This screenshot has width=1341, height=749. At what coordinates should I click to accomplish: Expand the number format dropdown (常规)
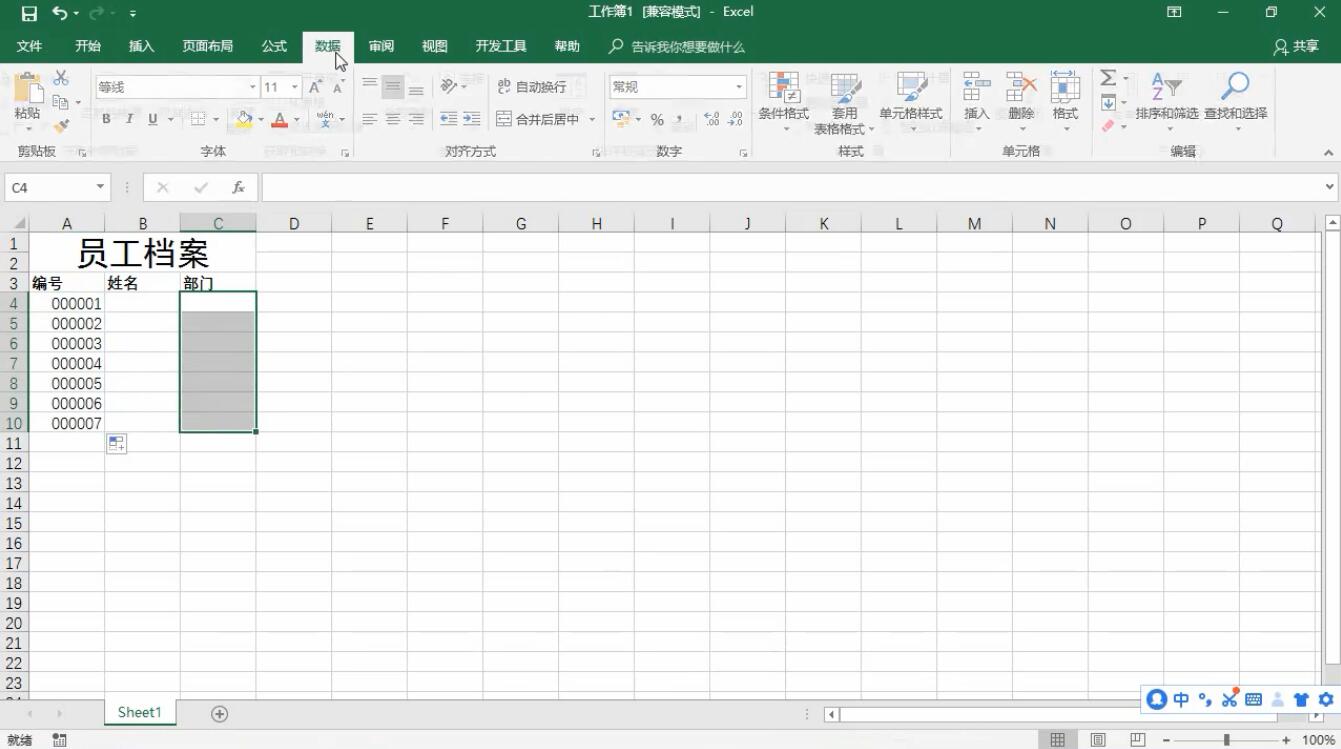coord(739,87)
